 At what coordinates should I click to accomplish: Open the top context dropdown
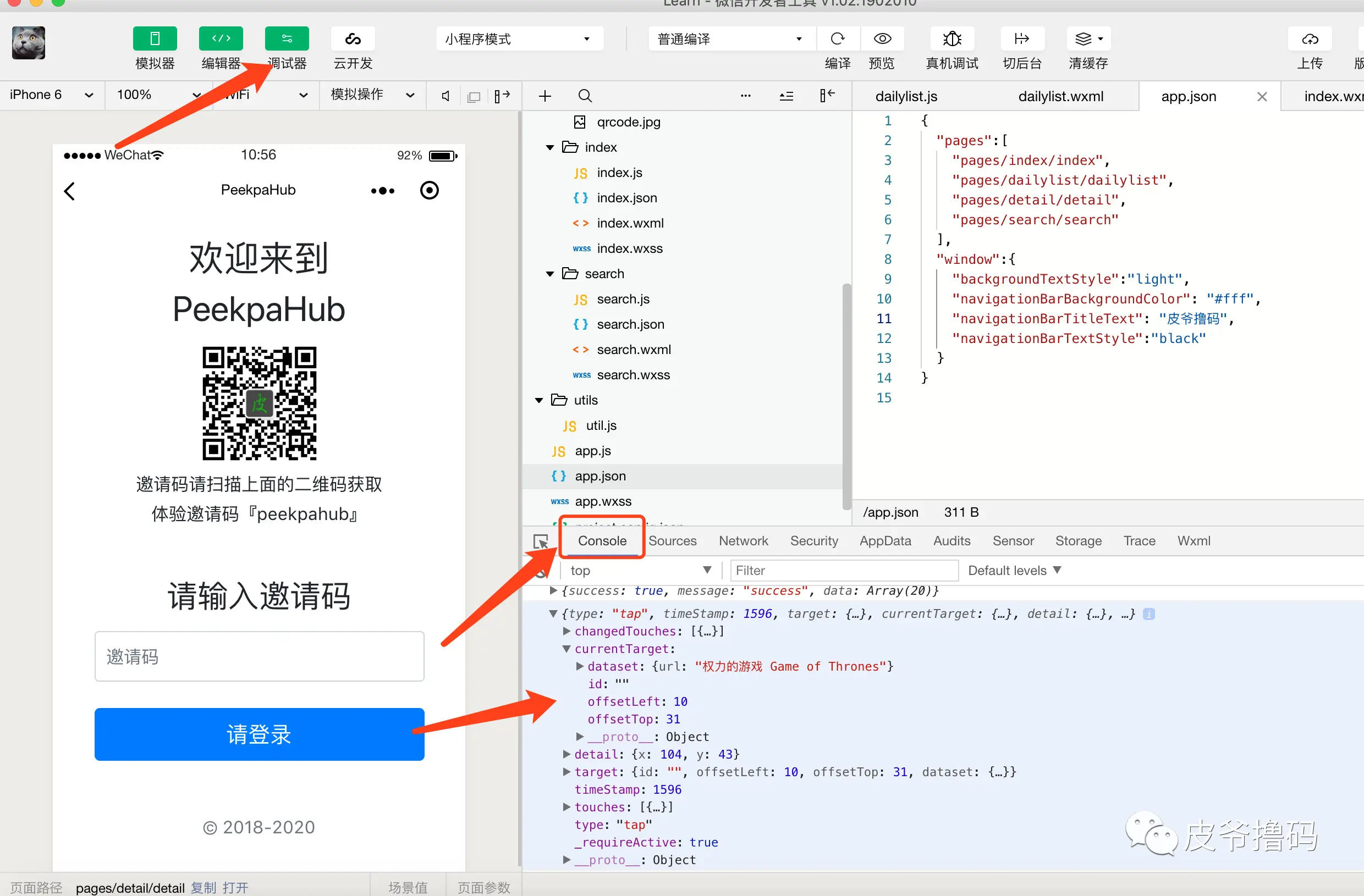(641, 571)
